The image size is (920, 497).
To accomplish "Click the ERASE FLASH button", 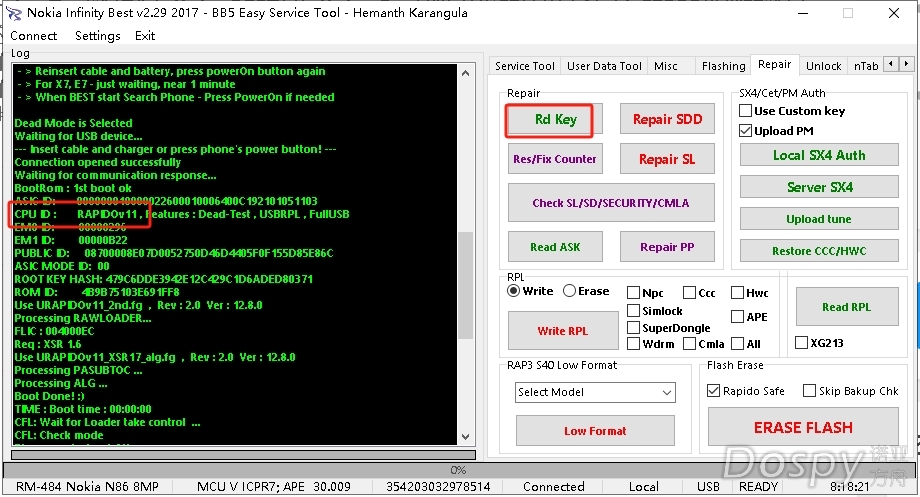I will click(803, 427).
